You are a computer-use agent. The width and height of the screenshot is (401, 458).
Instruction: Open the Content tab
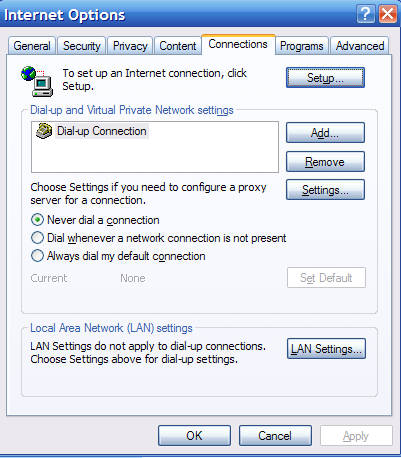click(178, 46)
